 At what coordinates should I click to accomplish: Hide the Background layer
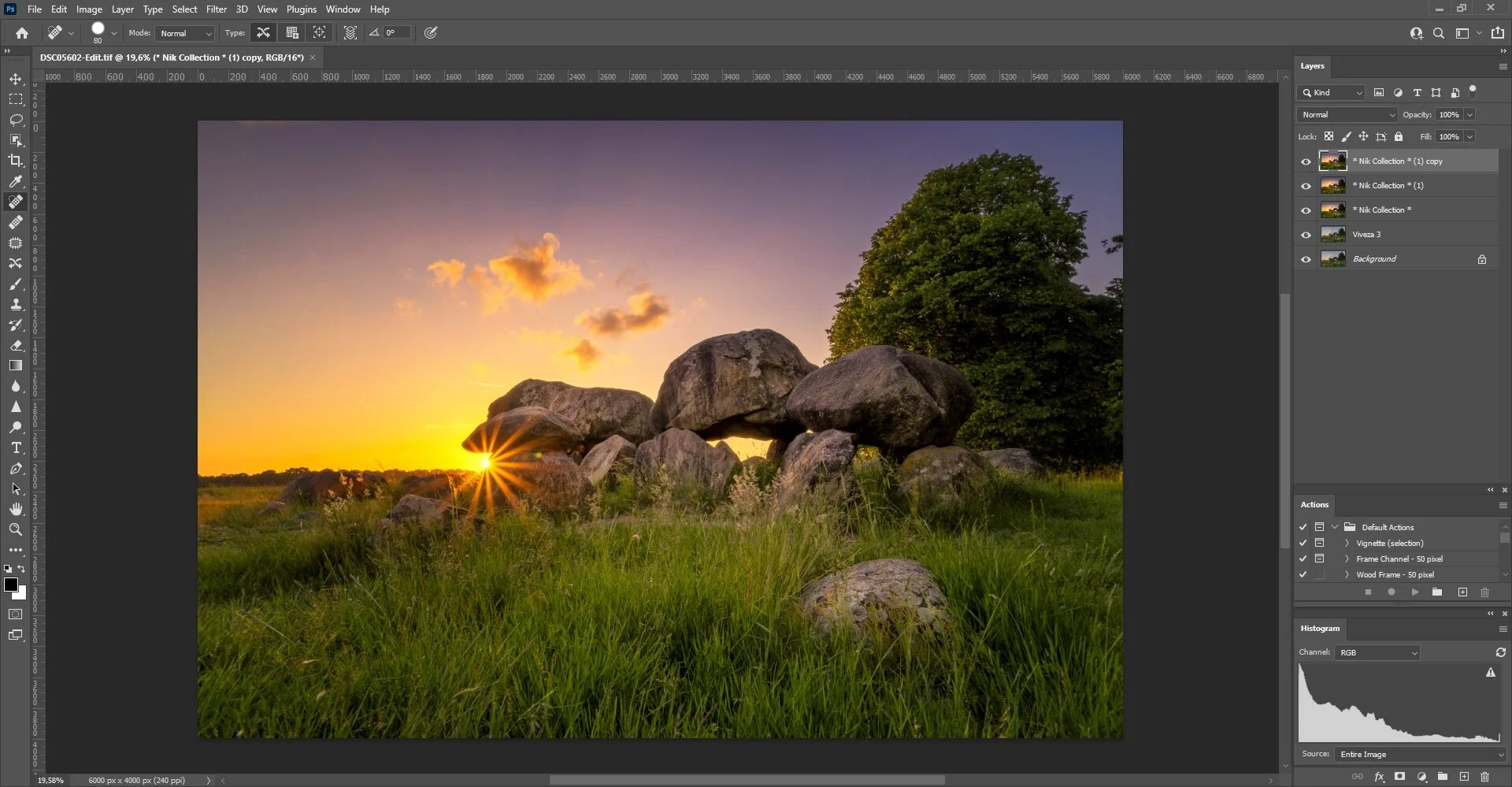pos(1306,259)
